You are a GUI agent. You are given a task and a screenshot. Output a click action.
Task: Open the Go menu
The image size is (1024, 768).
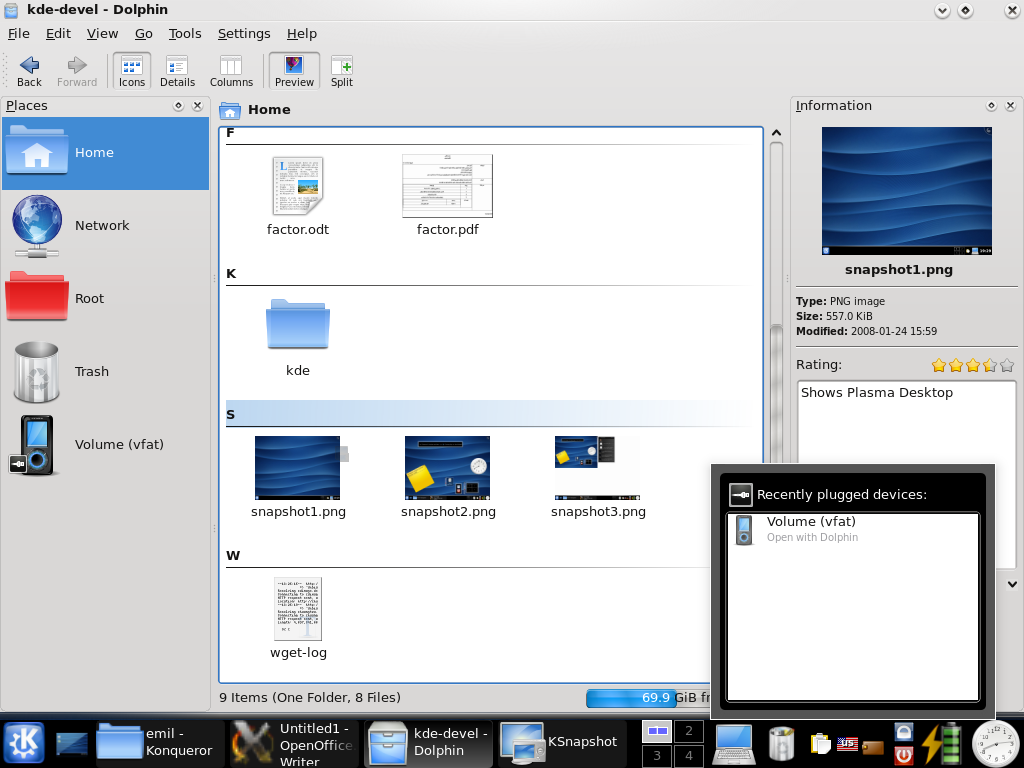[144, 34]
